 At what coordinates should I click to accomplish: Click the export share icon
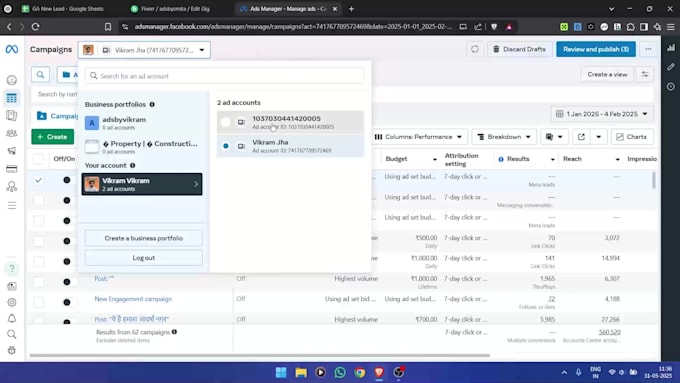pyautogui.click(x=581, y=137)
